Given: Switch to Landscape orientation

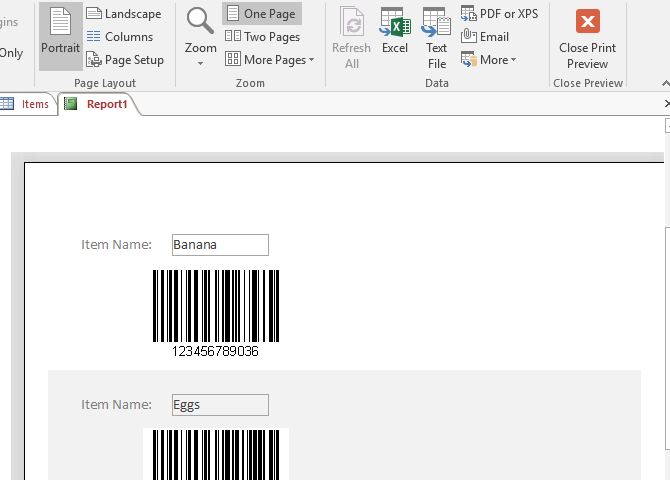Looking at the screenshot, I should 124,14.
